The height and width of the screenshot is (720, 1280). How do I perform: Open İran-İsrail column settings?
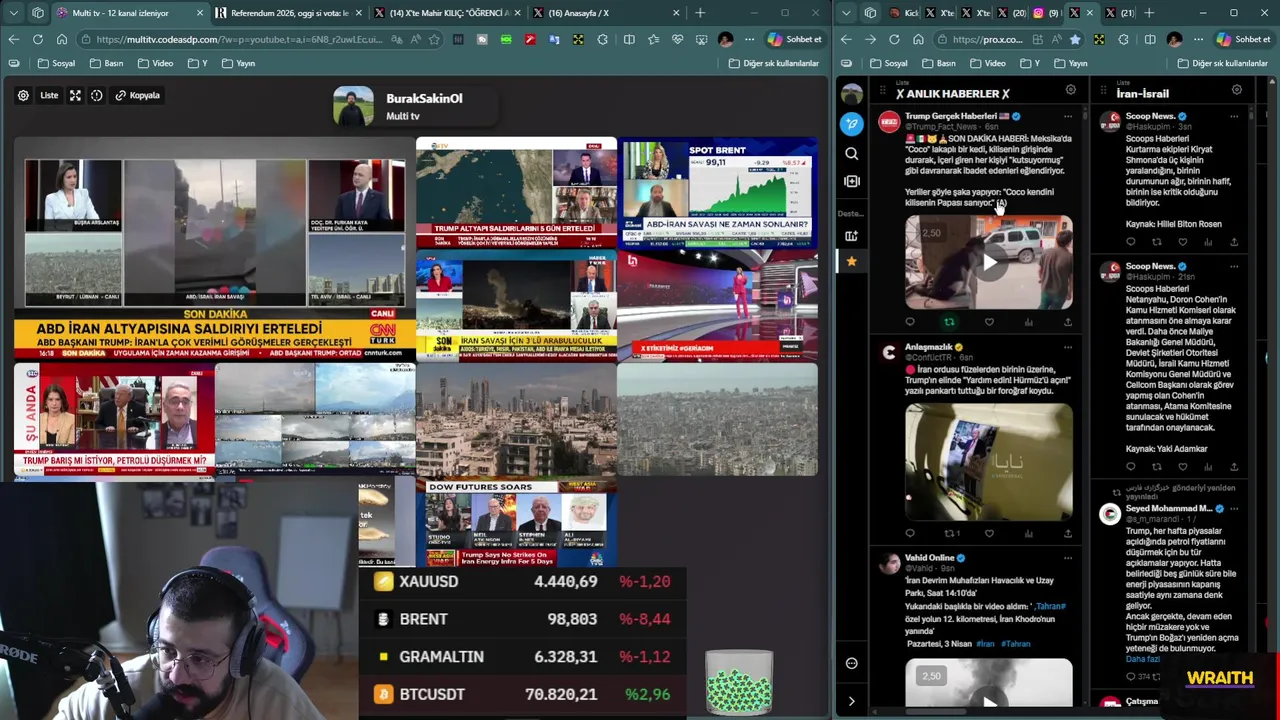1237,90
